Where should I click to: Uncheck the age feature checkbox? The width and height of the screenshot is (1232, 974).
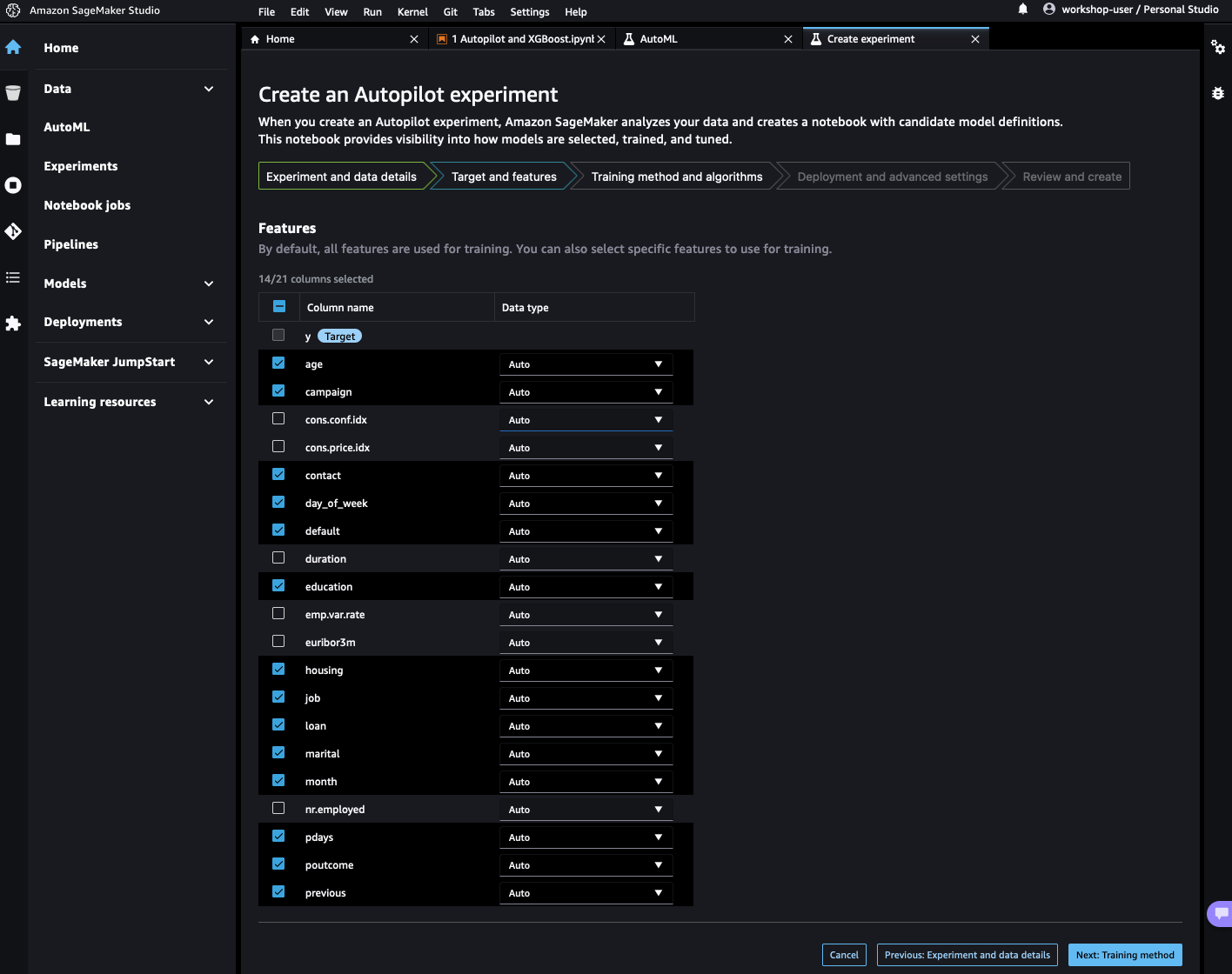(x=278, y=363)
